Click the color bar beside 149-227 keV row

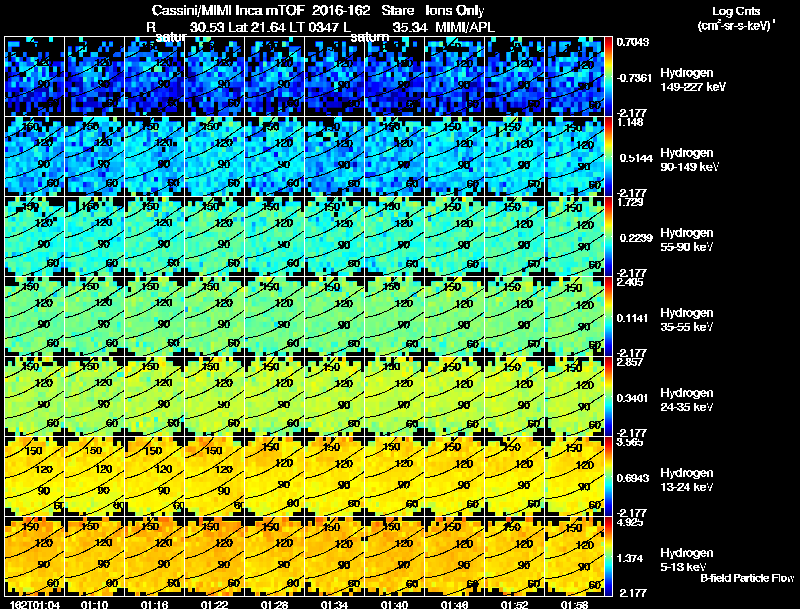pyautogui.click(x=608, y=77)
